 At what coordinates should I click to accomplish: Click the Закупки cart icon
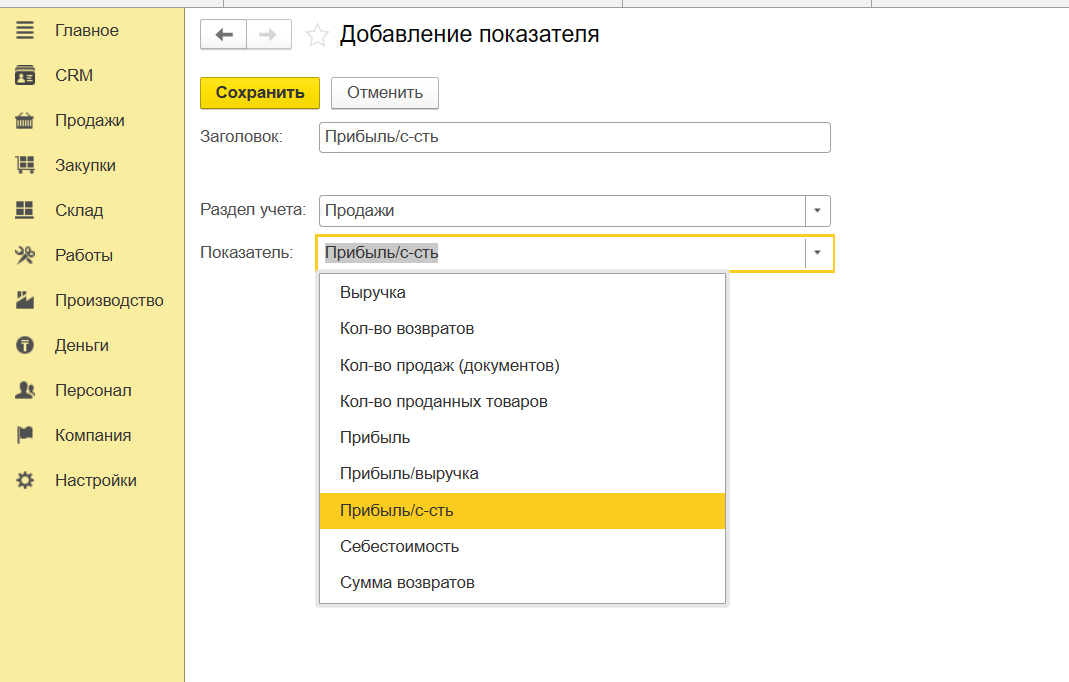[25, 166]
